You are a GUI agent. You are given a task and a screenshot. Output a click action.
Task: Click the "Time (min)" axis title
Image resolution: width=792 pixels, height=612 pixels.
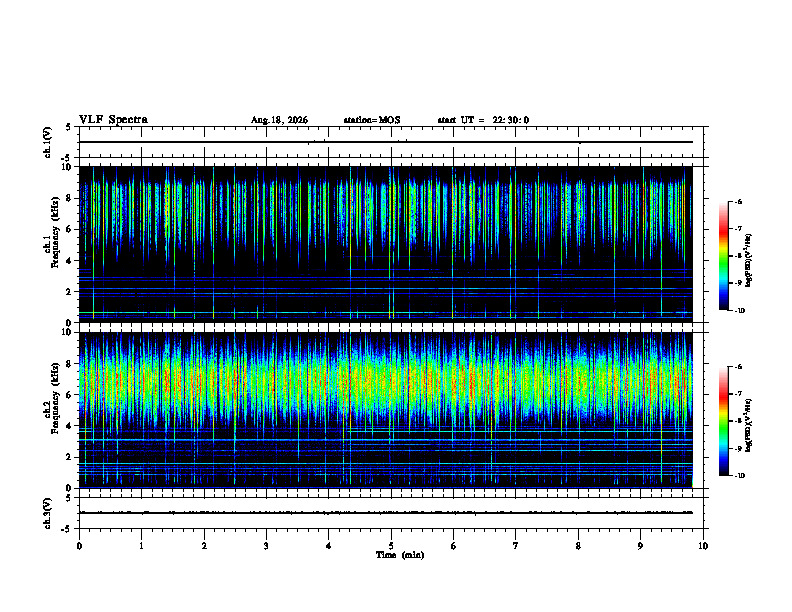(x=400, y=555)
